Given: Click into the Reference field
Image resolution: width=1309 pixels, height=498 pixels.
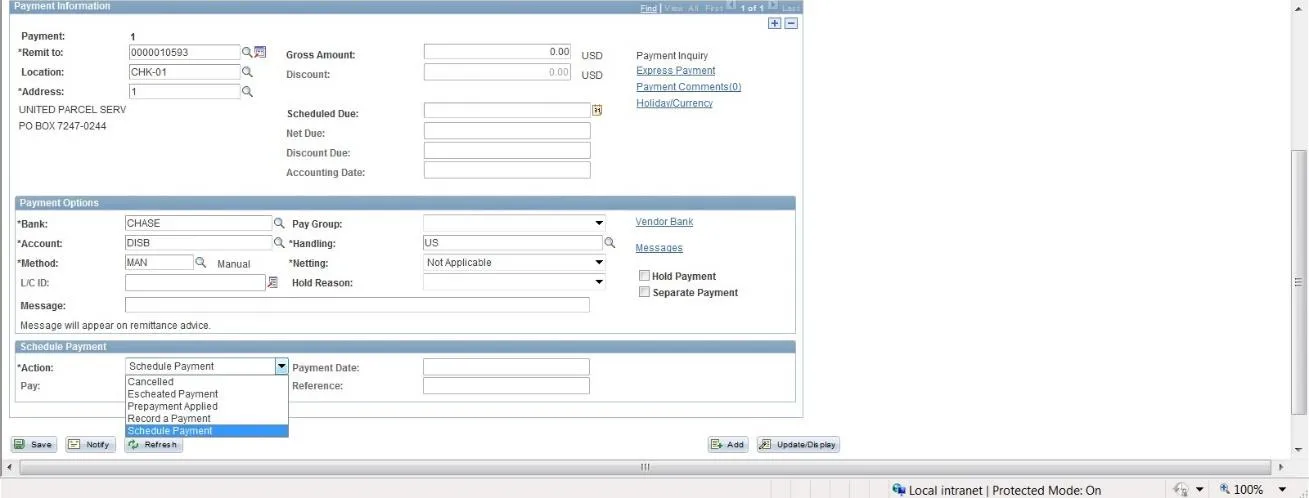Looking at the screenshot, I should 507,386.
